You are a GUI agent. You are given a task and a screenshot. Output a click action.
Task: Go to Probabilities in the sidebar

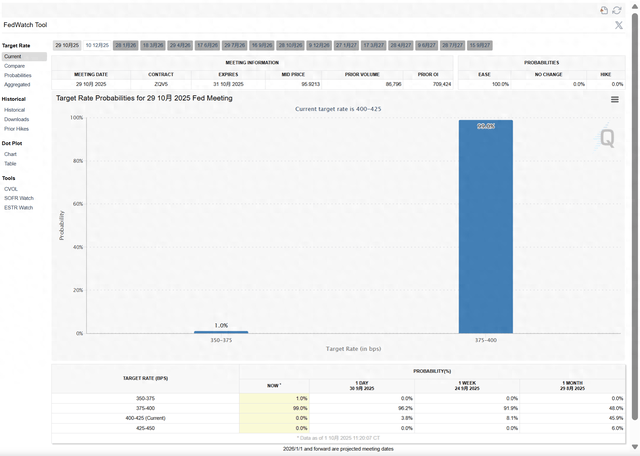pyautogui.click(x=18, y=75)
